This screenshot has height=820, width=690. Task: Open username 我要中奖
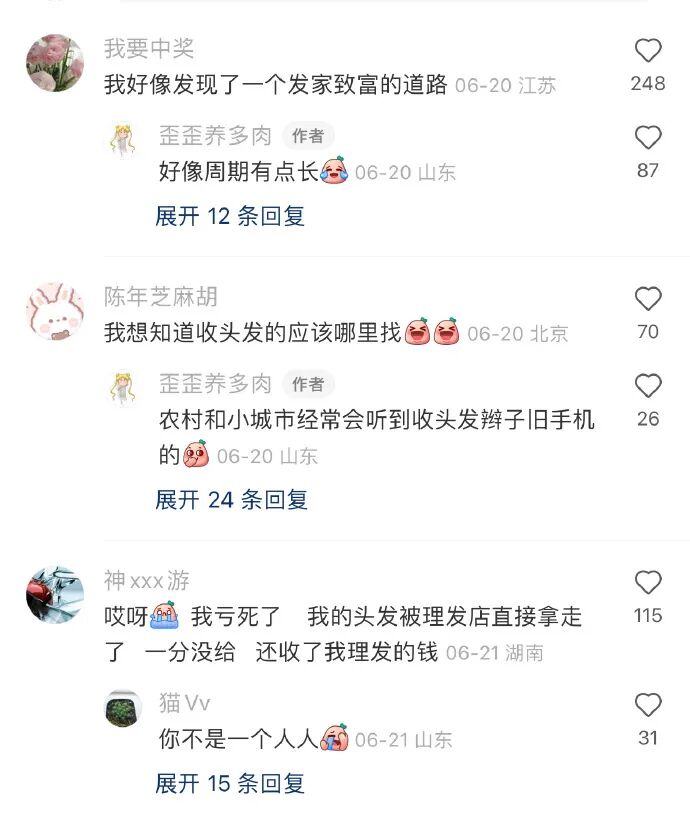149,49
